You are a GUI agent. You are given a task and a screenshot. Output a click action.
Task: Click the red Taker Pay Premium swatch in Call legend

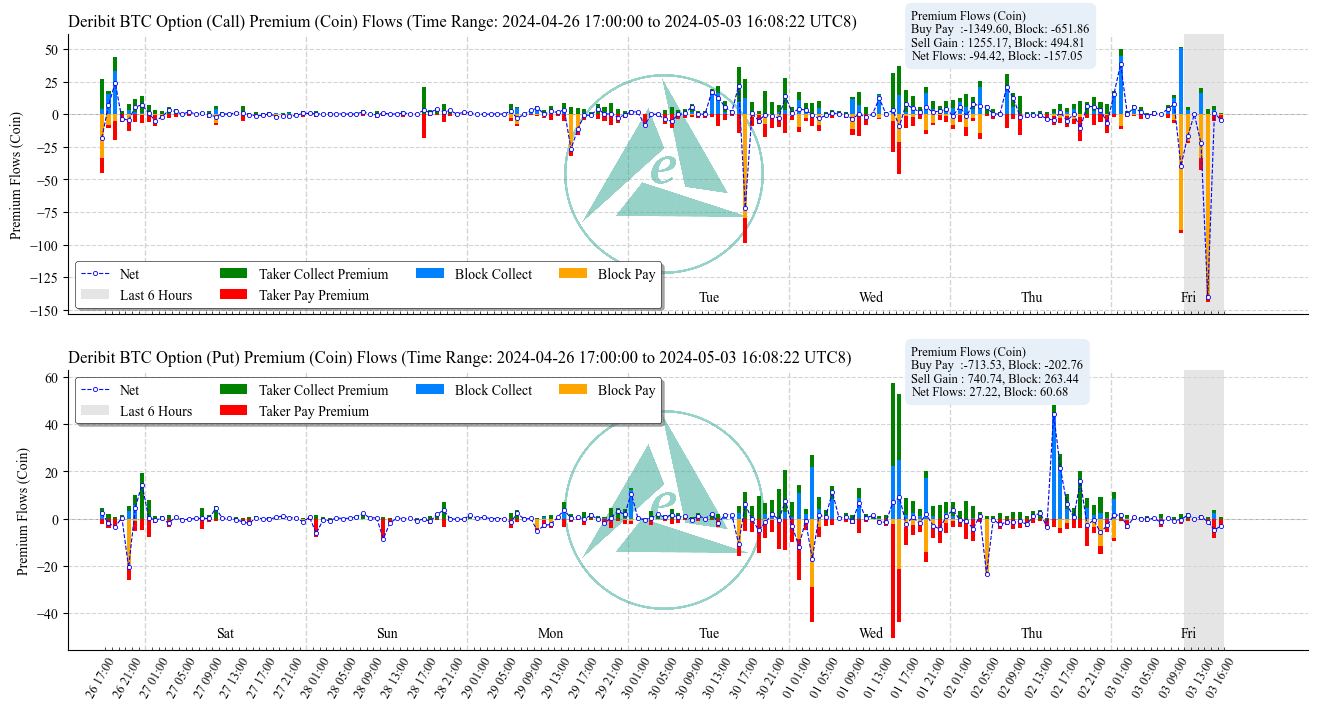[x=233, y=296]
